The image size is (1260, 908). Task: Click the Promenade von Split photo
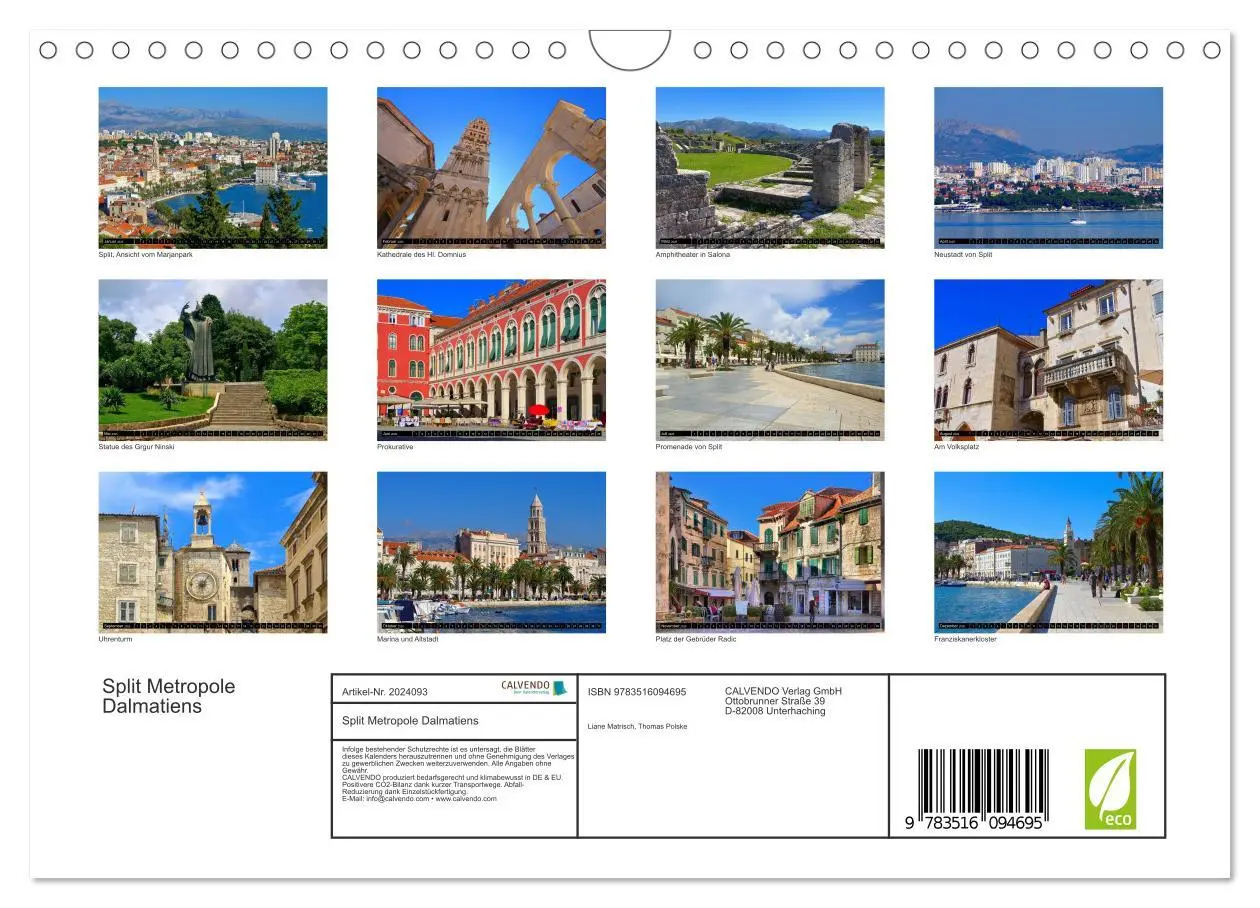(x=770, y=357)
